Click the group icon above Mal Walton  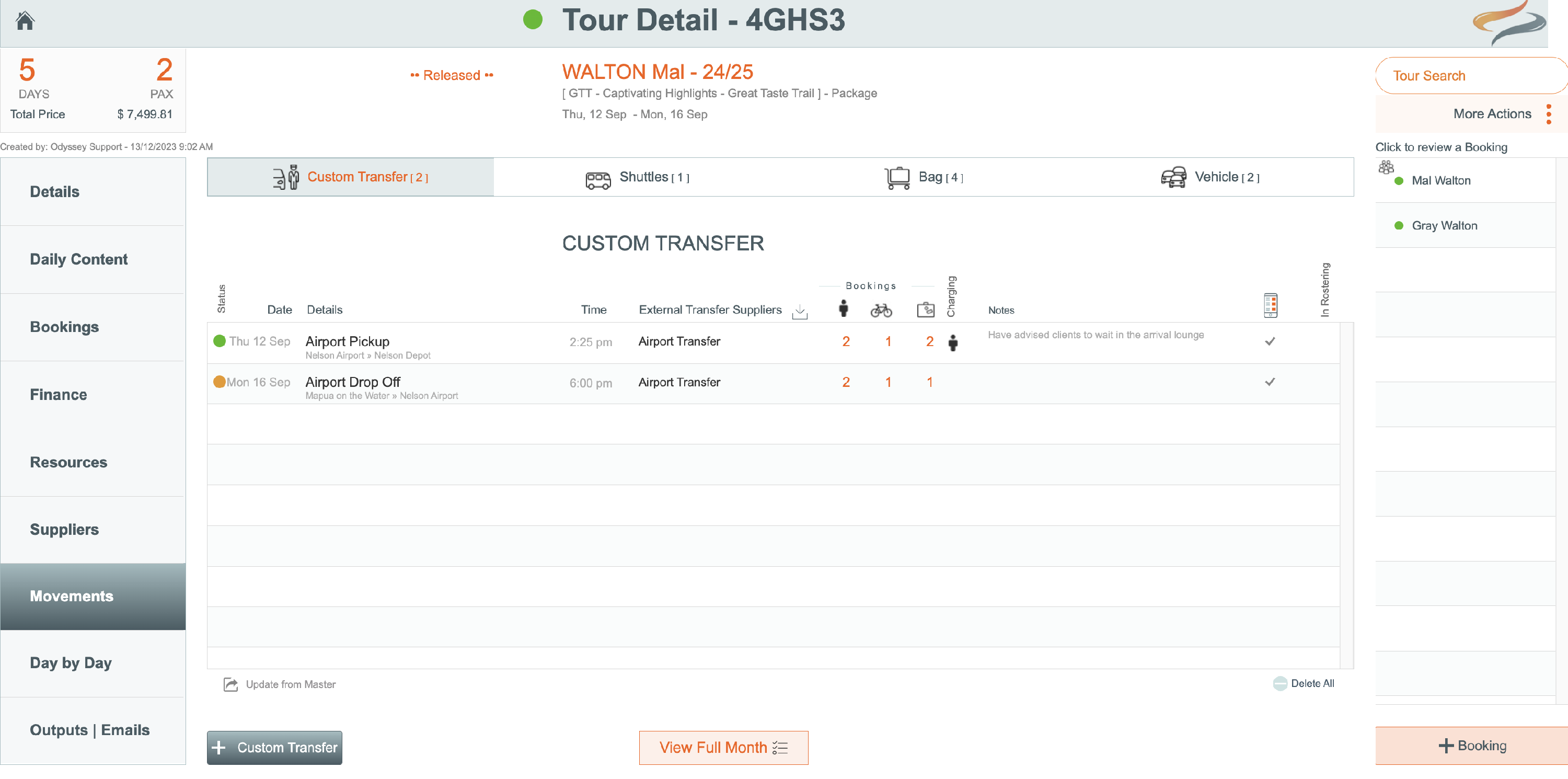pyautogui.click(x=1386, y=167)
